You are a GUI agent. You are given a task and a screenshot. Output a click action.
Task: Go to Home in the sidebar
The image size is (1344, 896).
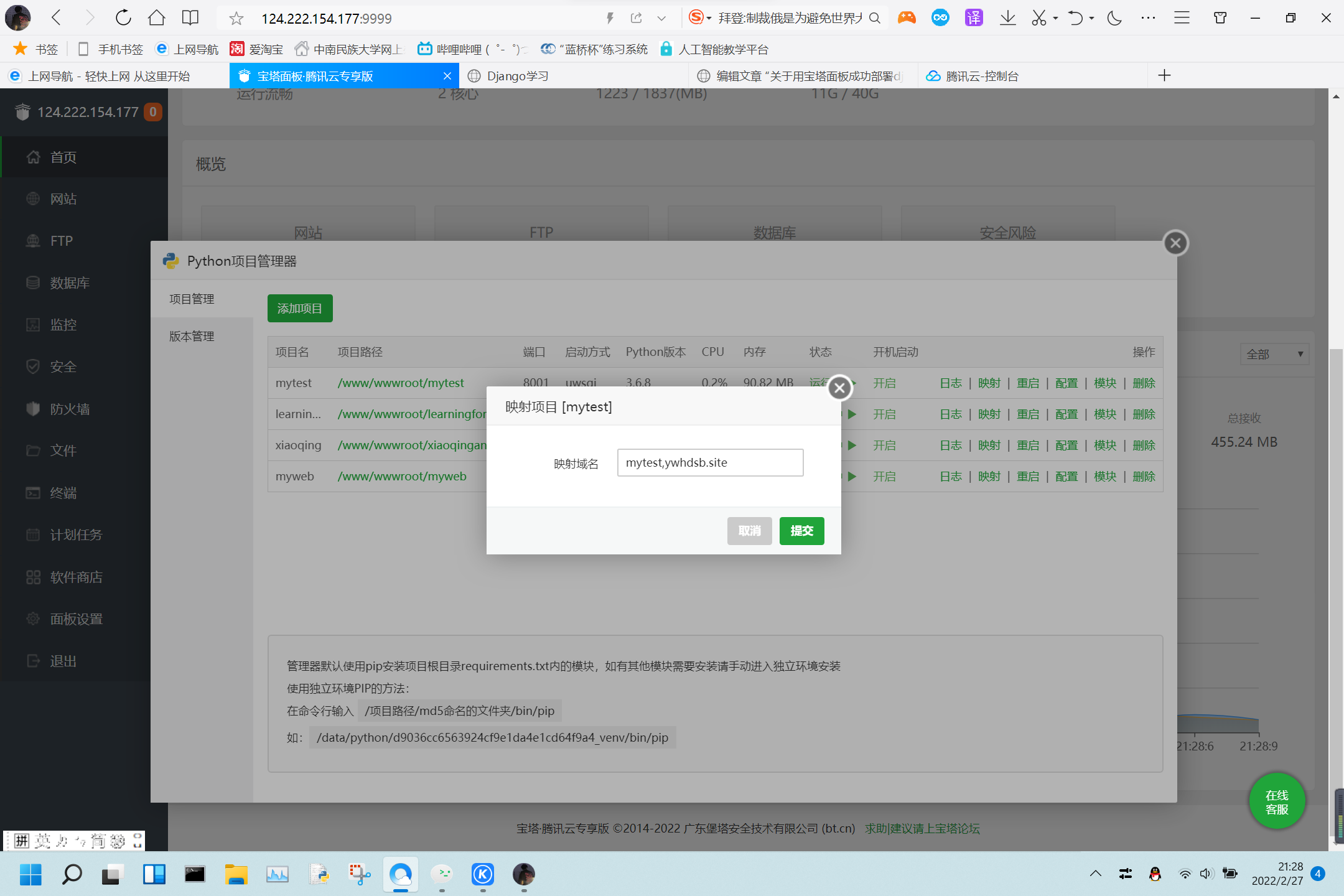tap(85, 157)
